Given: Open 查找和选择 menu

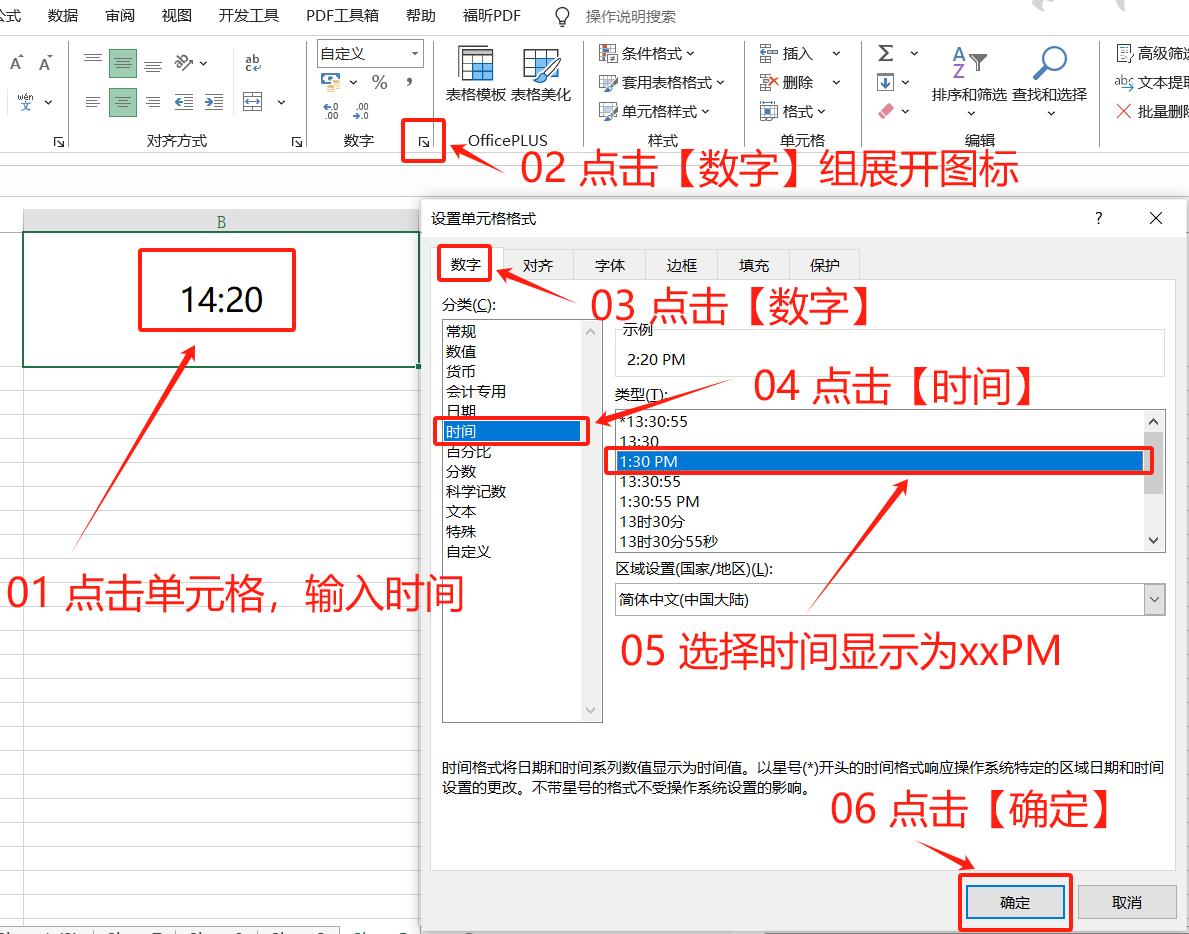Looking at the screenshot, I should point(1049,82).
